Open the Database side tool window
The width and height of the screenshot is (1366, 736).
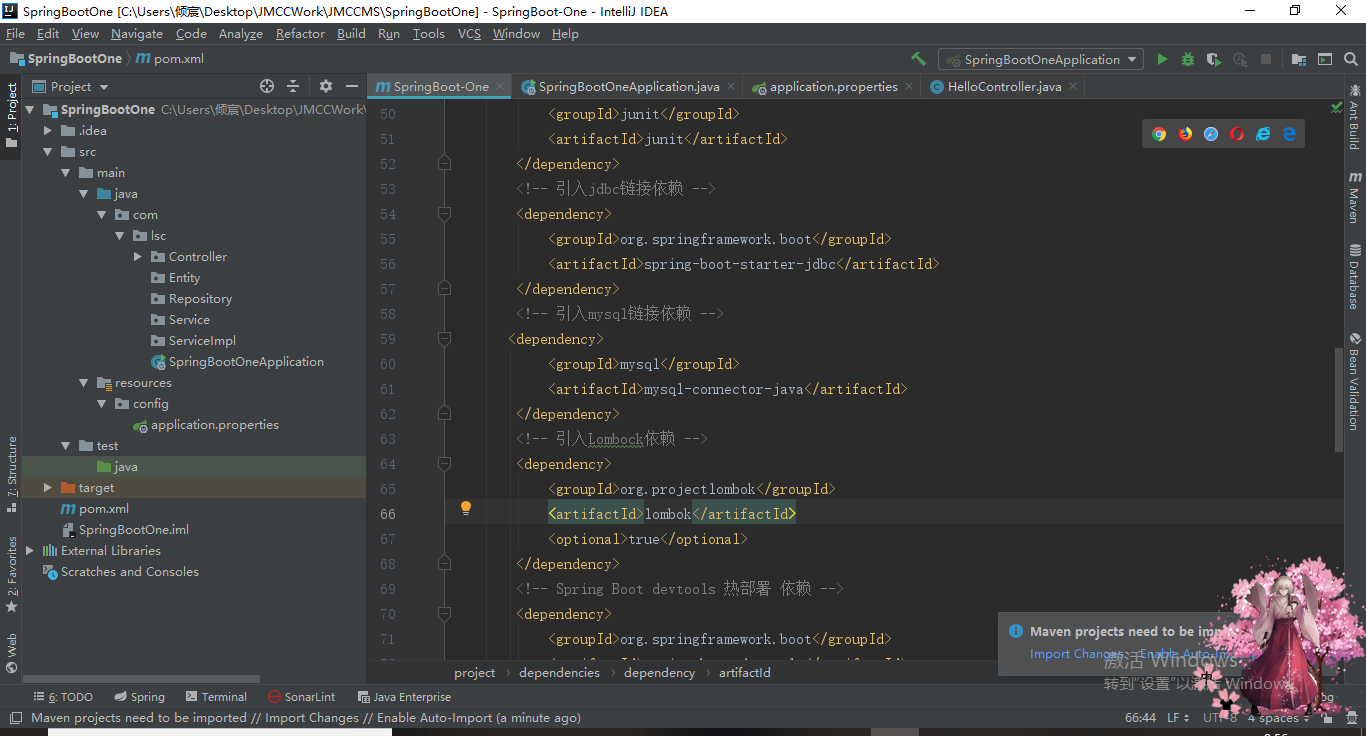[x=1354, y=277]
